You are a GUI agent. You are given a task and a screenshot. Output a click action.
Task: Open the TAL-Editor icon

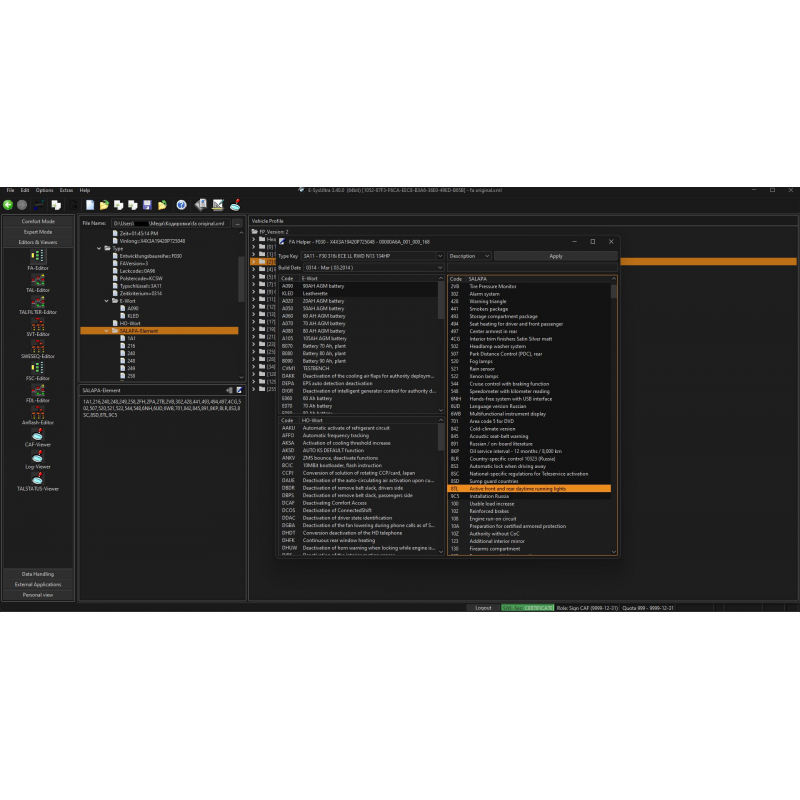tap(39, 285)
